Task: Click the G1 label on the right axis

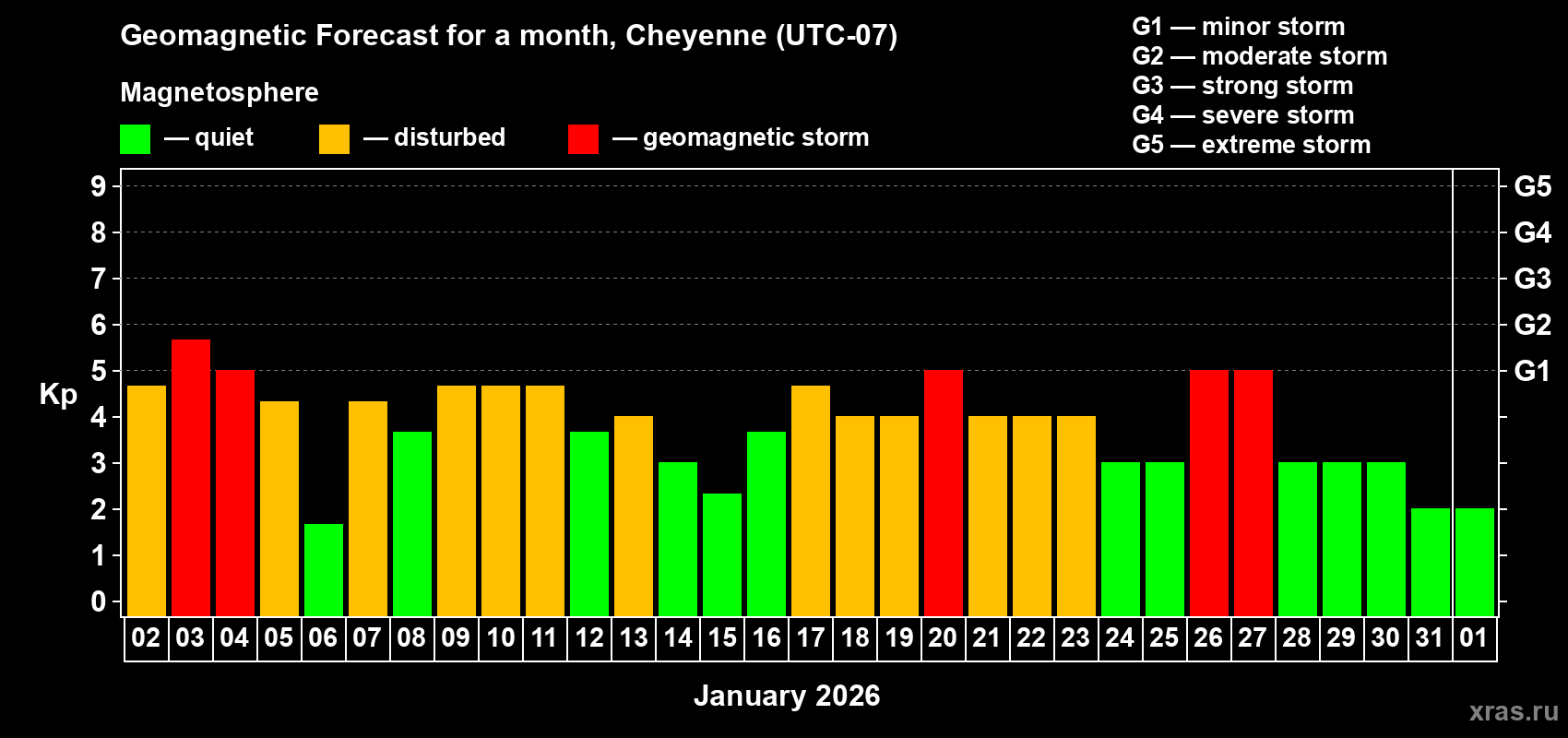Action: coord(1532,371)
